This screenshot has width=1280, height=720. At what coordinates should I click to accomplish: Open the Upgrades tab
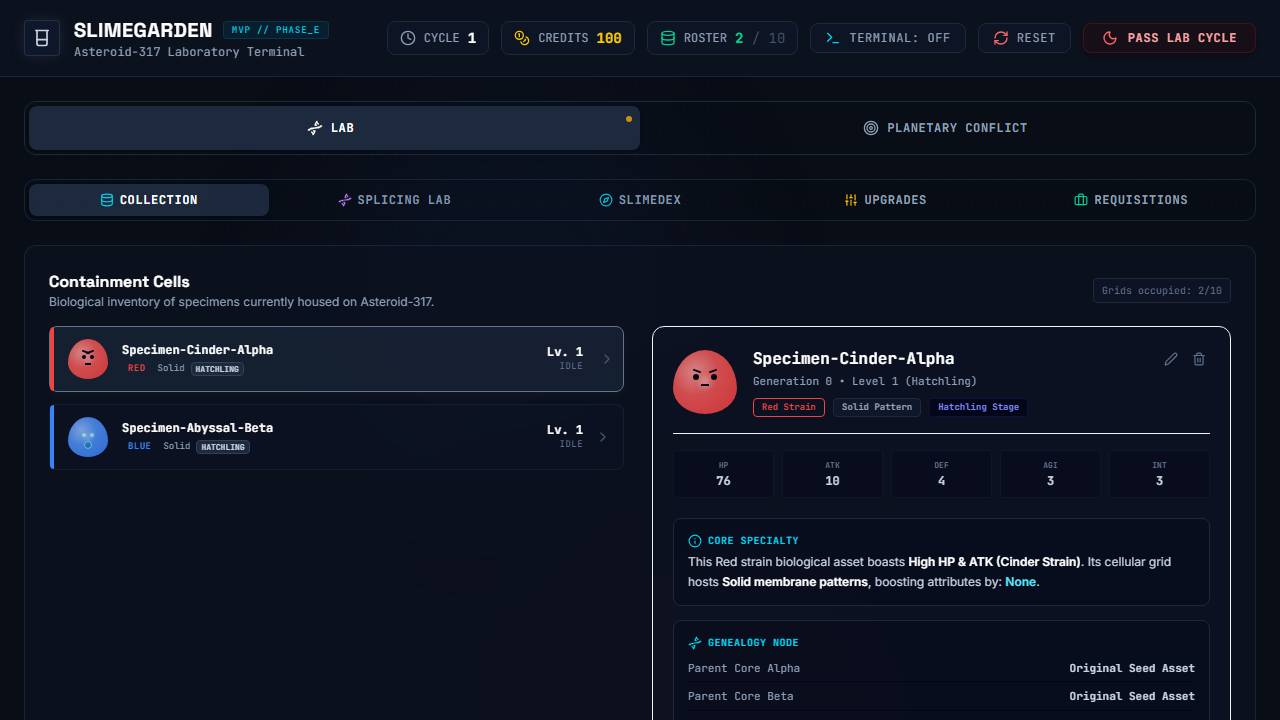[885, 200]
